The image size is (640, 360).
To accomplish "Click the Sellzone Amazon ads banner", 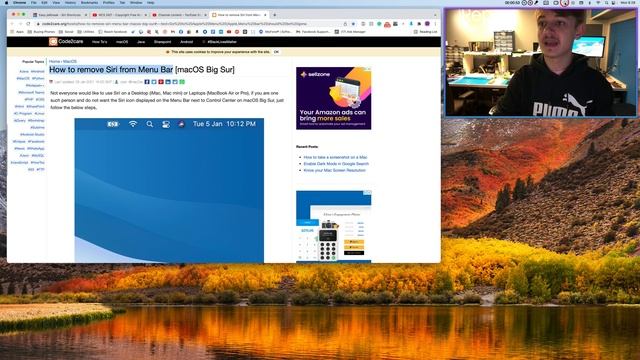I will [333, 98].
